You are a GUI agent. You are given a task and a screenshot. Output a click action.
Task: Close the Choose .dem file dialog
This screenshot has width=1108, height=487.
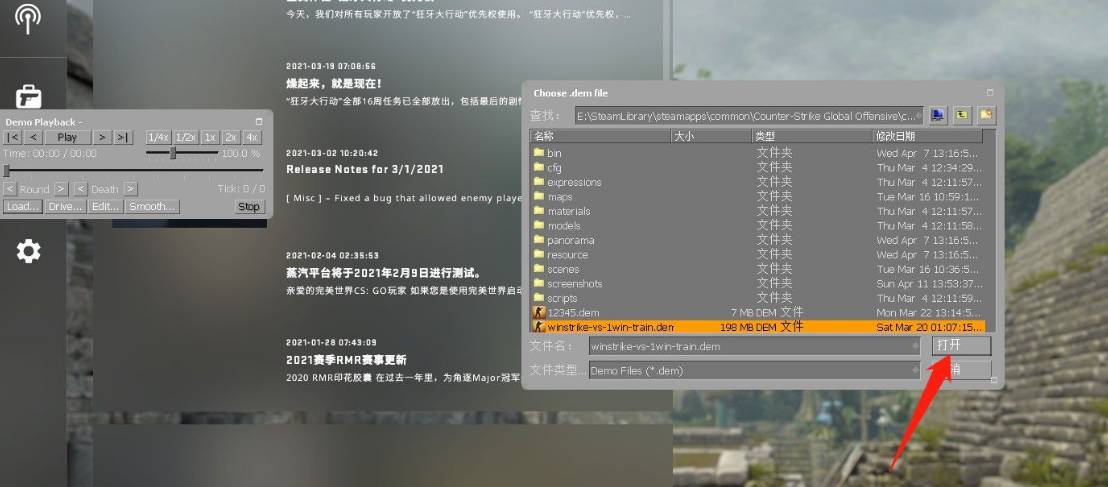(990, 92)
